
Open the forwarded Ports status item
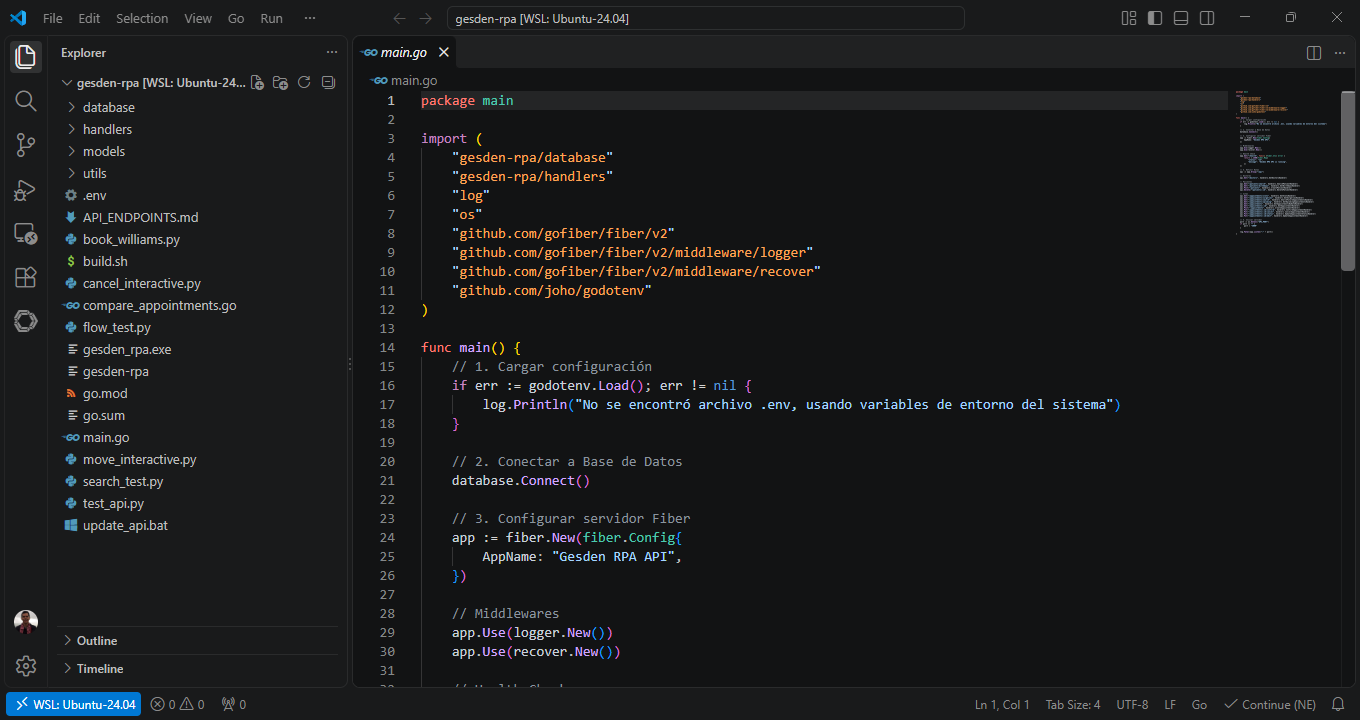(233, 705)
